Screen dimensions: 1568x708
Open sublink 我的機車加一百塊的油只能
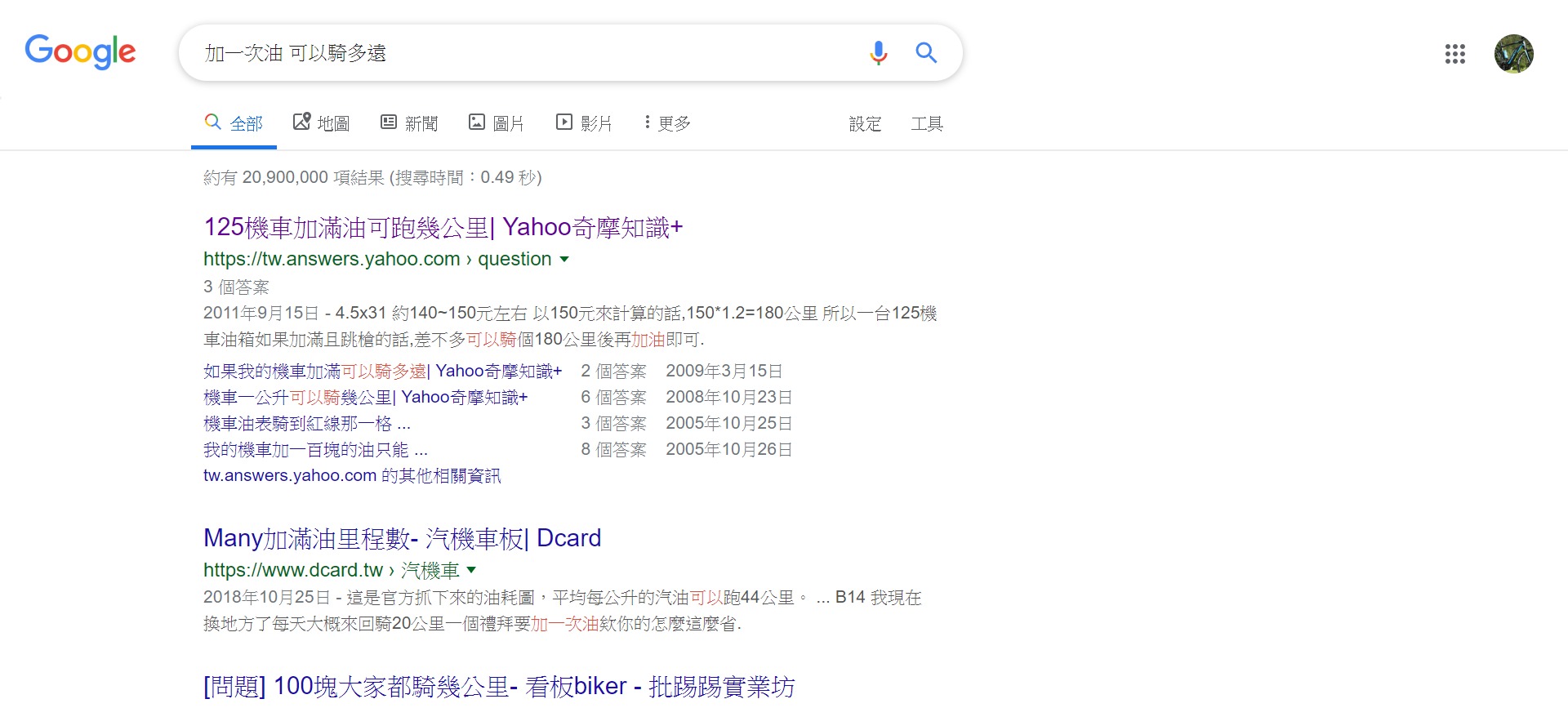tap(315, 449)
